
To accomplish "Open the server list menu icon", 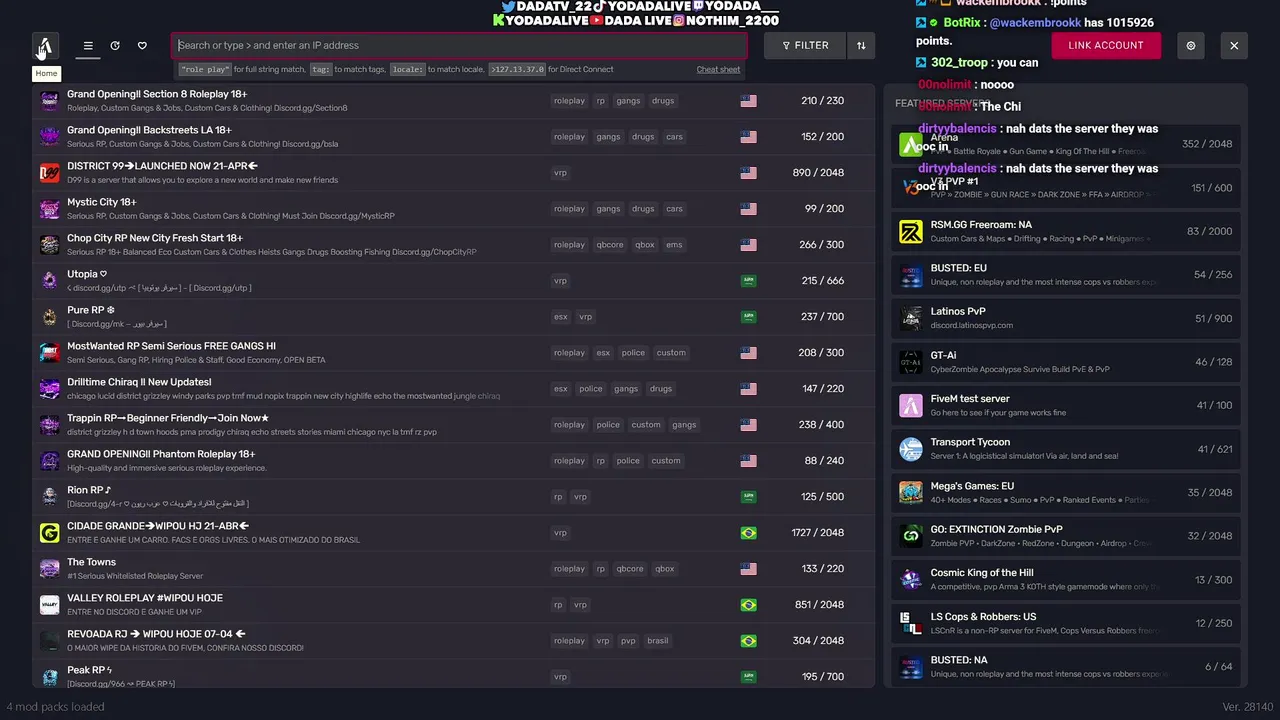I will point(88,46).
